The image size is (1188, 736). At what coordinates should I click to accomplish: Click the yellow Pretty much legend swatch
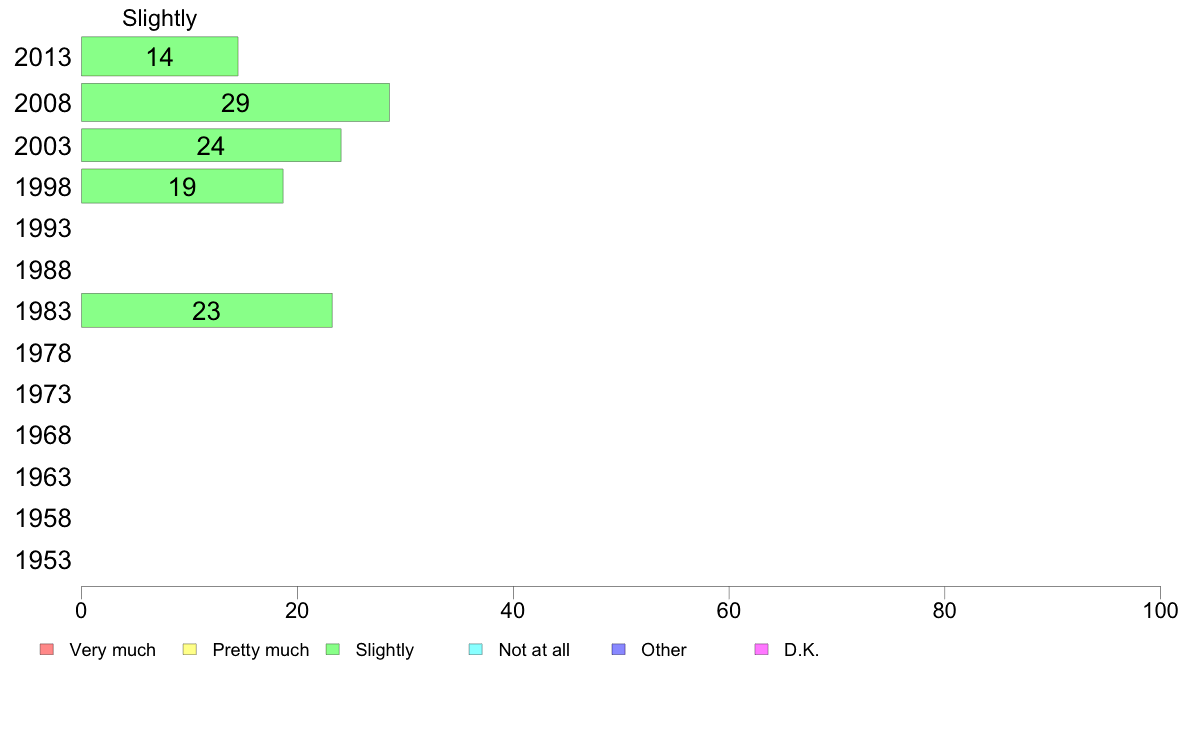point(189,650)
